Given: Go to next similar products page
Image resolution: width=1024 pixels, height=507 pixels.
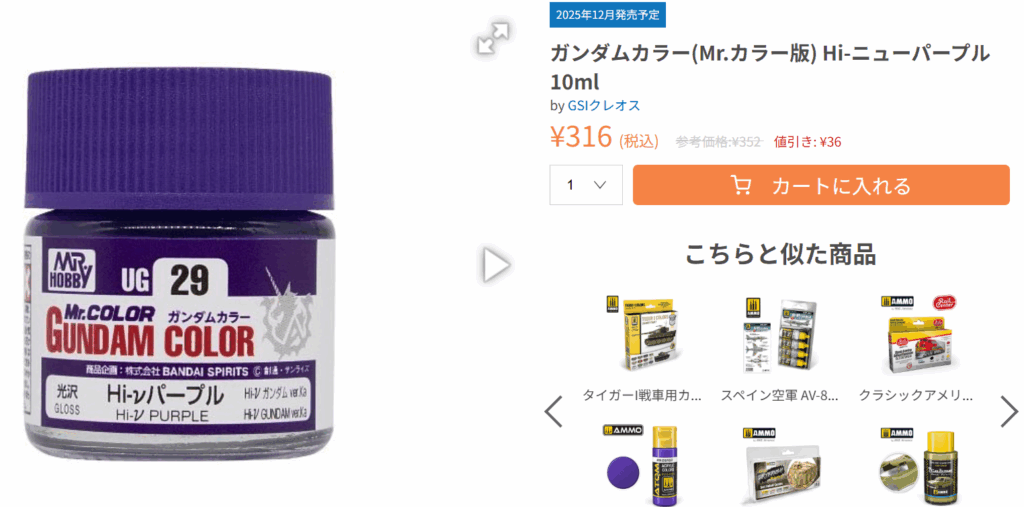Looking at the screenshot, I should pos(1009,412).
